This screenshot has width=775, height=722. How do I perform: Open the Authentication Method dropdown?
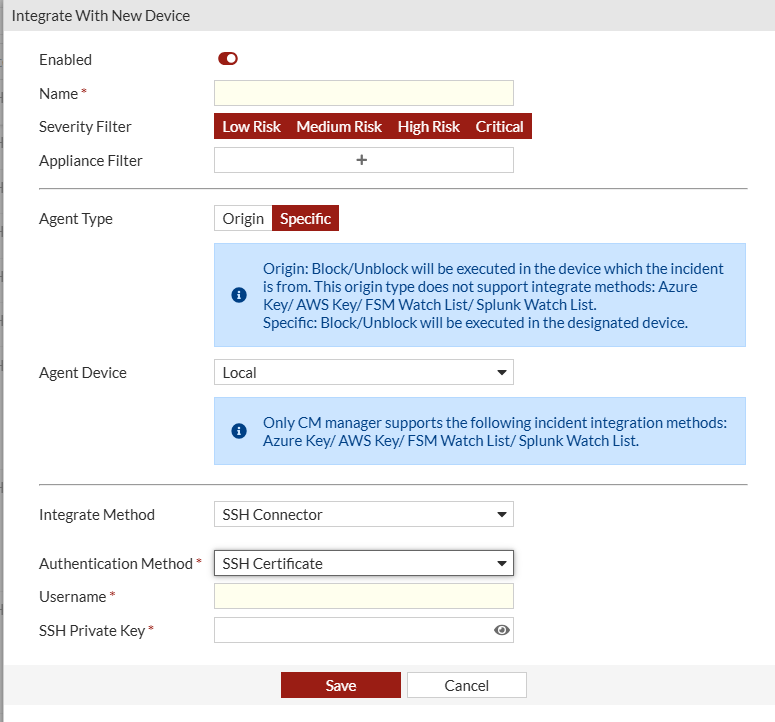363,563
